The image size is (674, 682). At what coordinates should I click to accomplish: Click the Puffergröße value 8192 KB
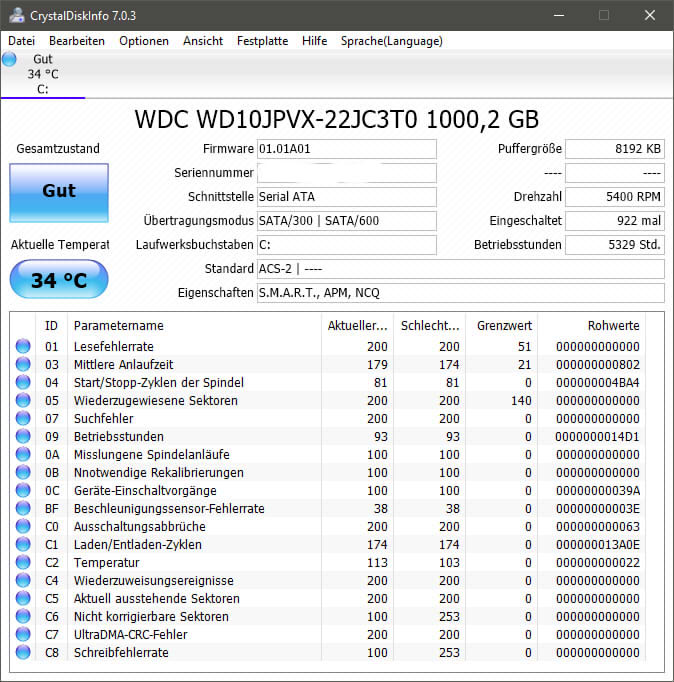[x=615, y=149]
